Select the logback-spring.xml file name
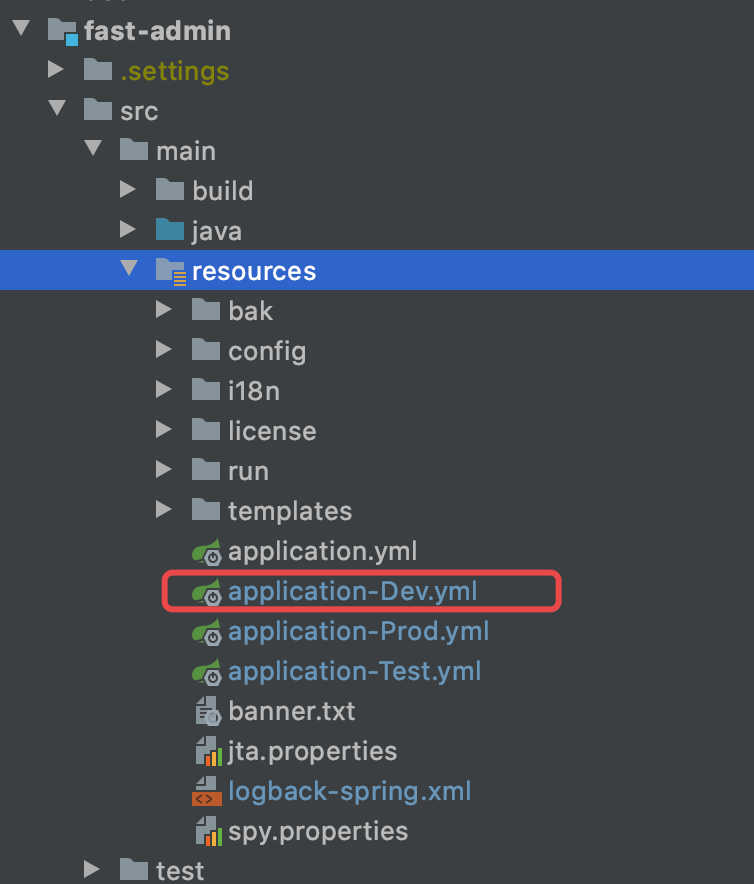 (x=349, y=791)
